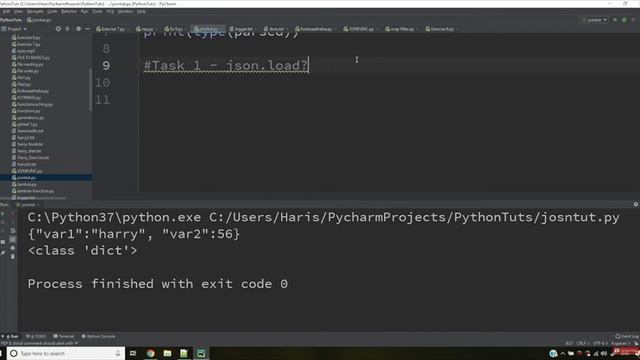Click line 9 comment Task 1 json.load
Screen dimensions: 640x360
[x=226, y=65]
